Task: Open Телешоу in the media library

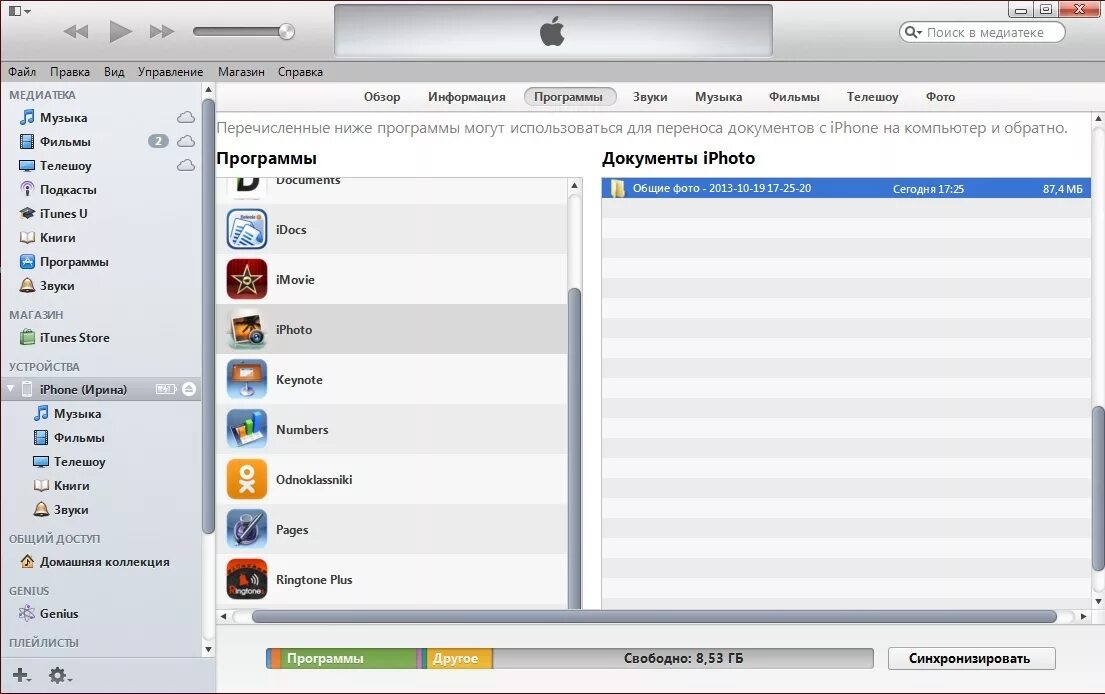Action: pyautogui.click(x=66, y=166)
